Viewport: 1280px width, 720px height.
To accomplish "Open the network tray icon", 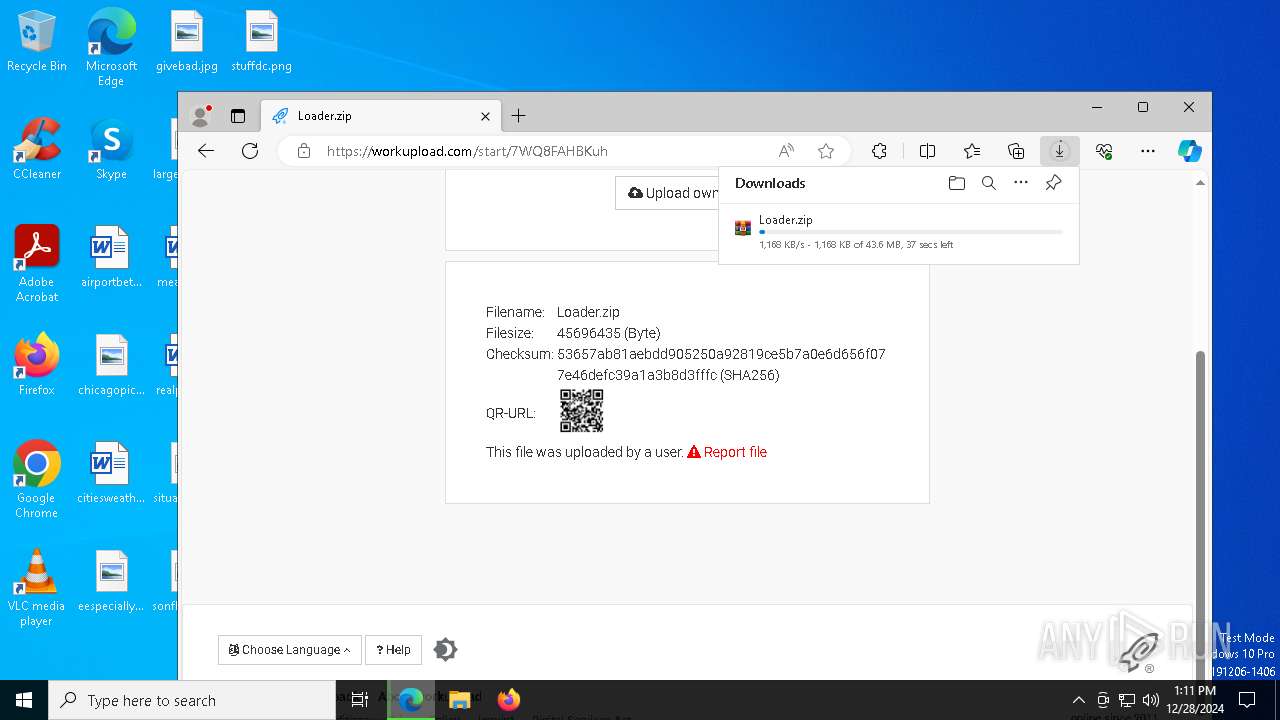I will coord(1127,700).
